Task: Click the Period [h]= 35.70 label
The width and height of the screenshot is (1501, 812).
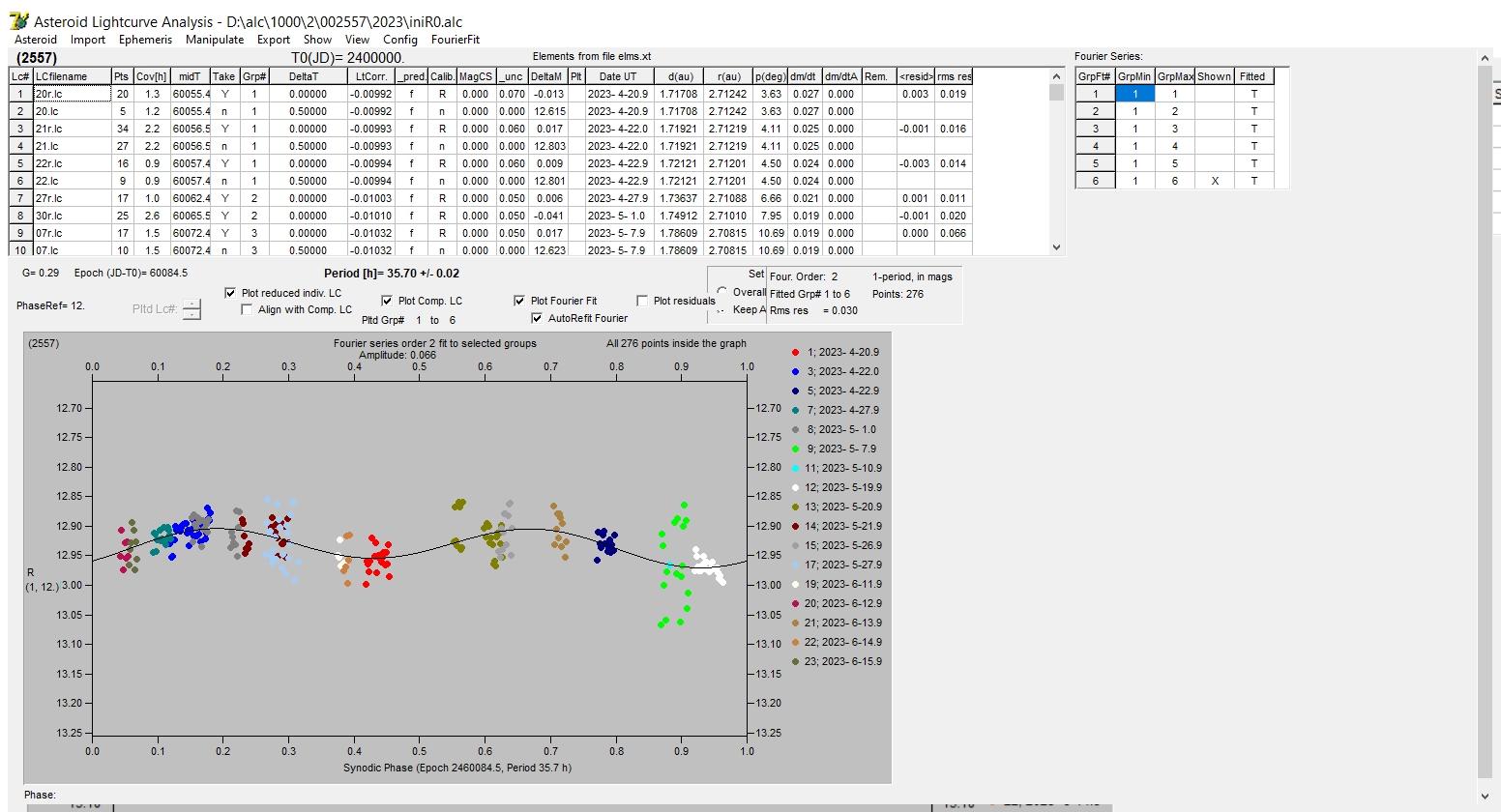Action: 392,274
